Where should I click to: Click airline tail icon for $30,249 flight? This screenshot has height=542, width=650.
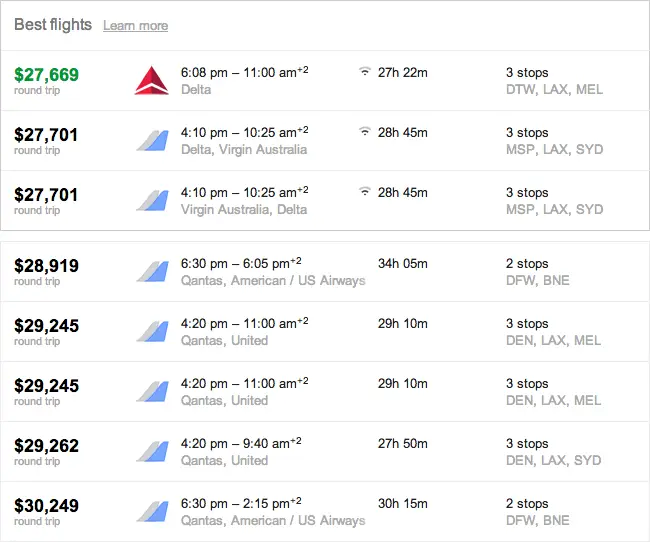(153, 511)
